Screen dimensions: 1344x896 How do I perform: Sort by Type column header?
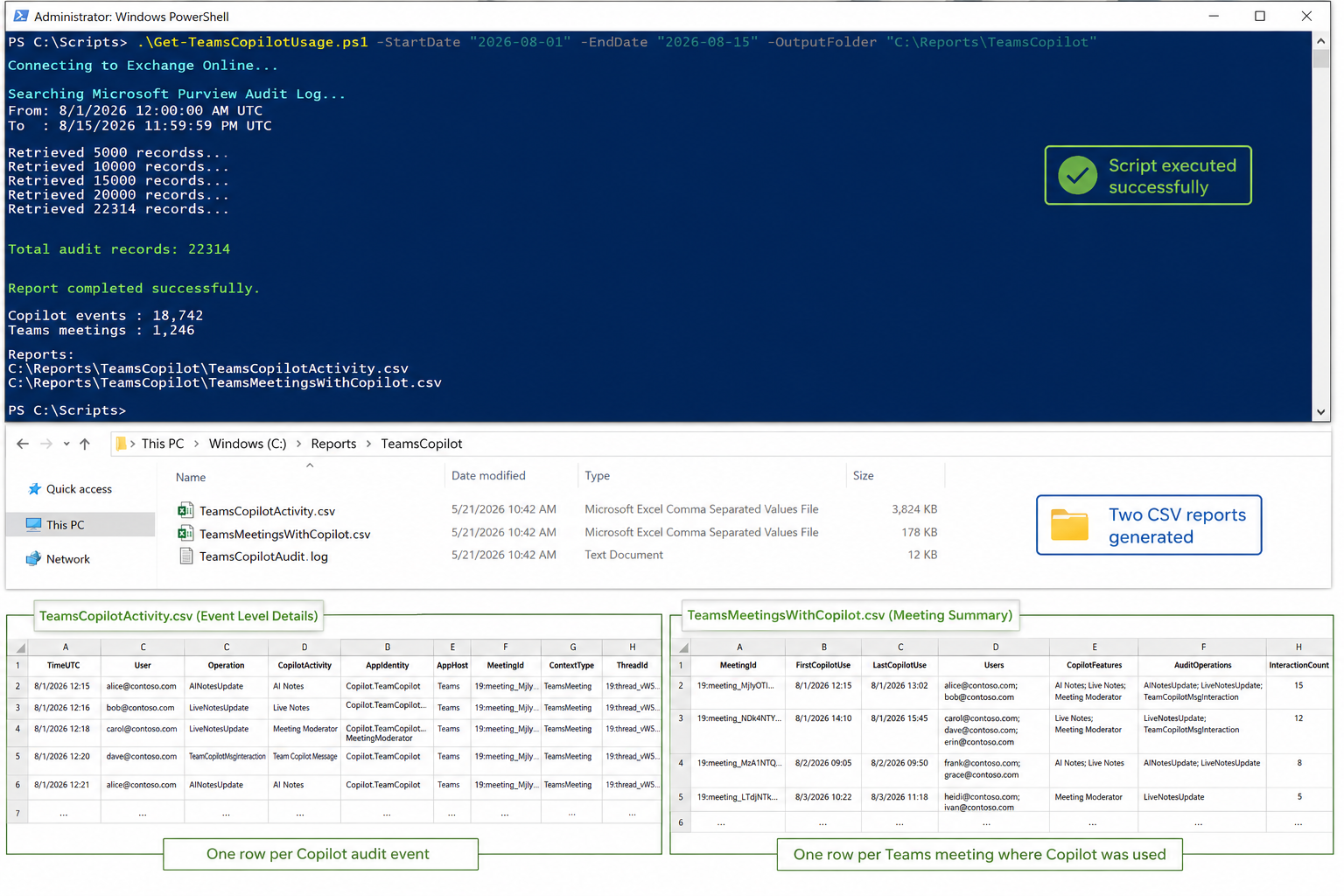tap(598, 476)
